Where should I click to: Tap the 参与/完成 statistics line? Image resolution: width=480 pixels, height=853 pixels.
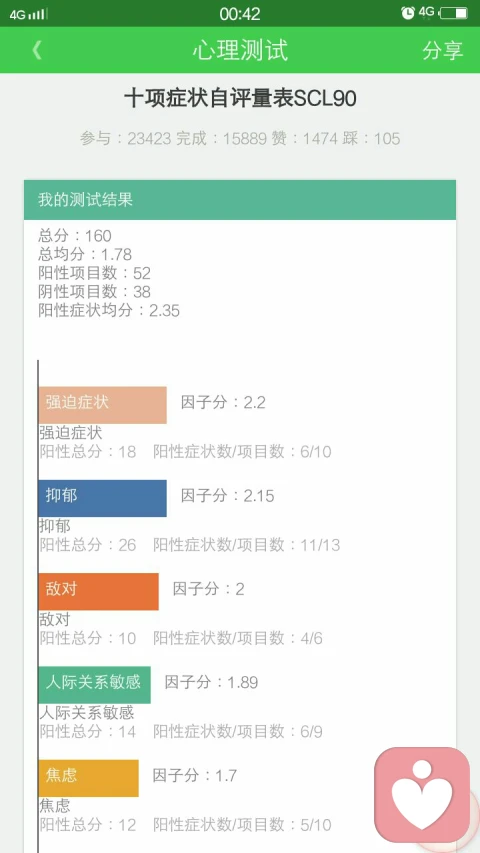(x=240, y=138)
